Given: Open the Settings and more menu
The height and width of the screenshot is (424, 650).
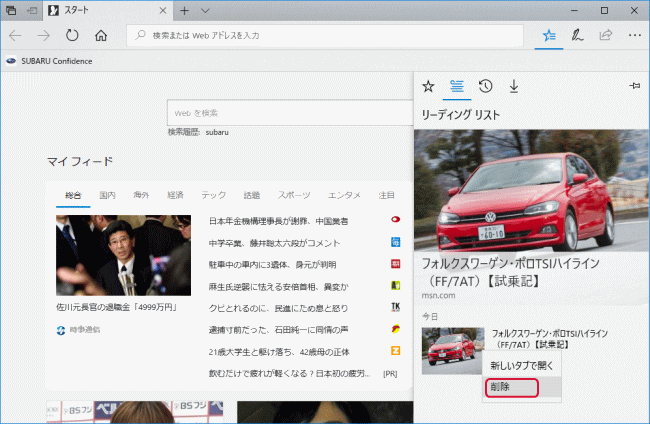Looking at the screenshot, I should click(635, 36).
